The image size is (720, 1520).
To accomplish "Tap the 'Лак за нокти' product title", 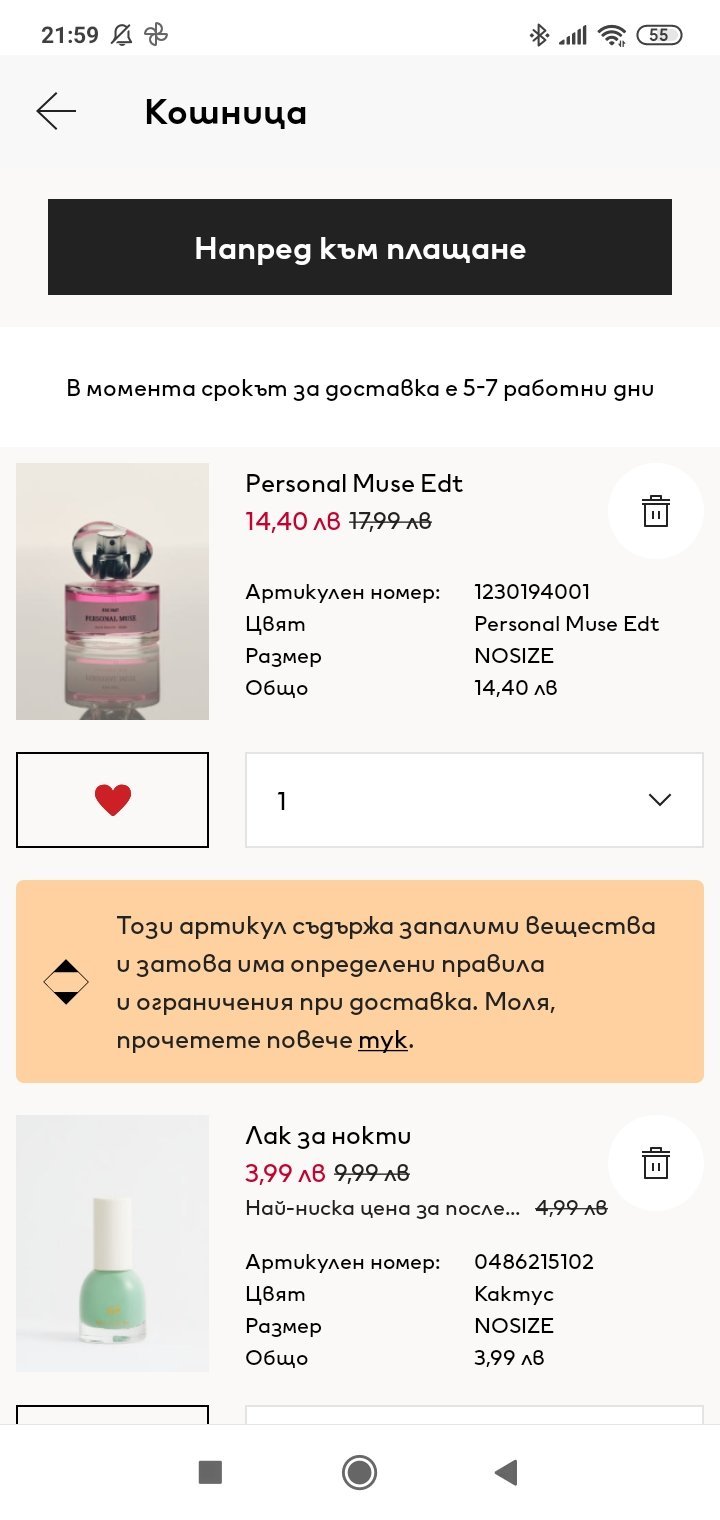I will [x=328, y=1136].
